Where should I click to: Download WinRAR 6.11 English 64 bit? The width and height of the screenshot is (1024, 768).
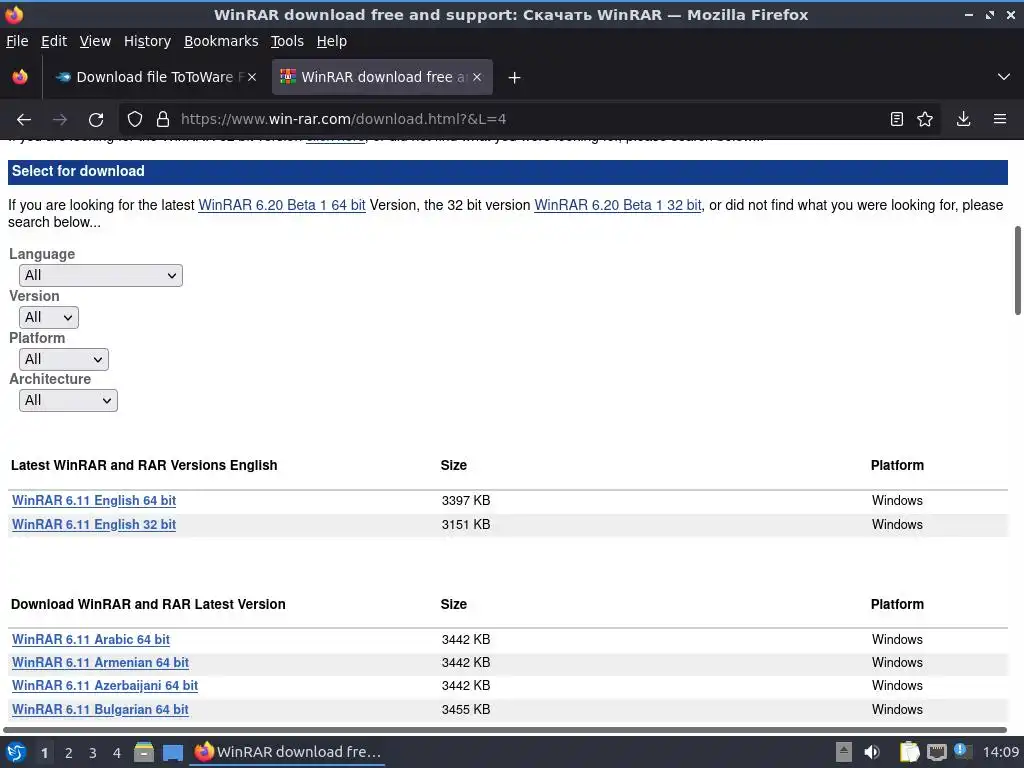(94, 501)
